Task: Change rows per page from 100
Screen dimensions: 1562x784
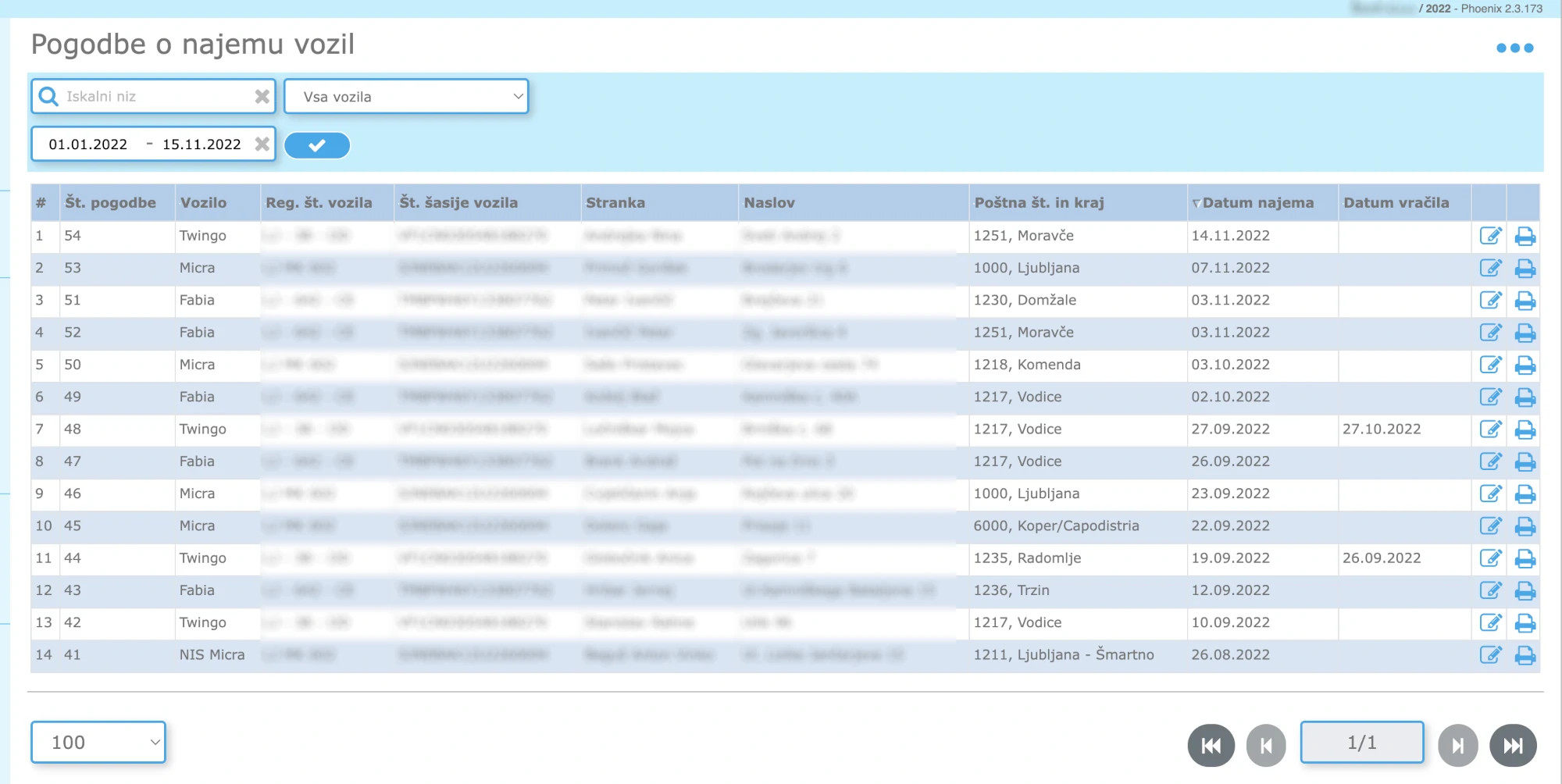Action: 98,743
